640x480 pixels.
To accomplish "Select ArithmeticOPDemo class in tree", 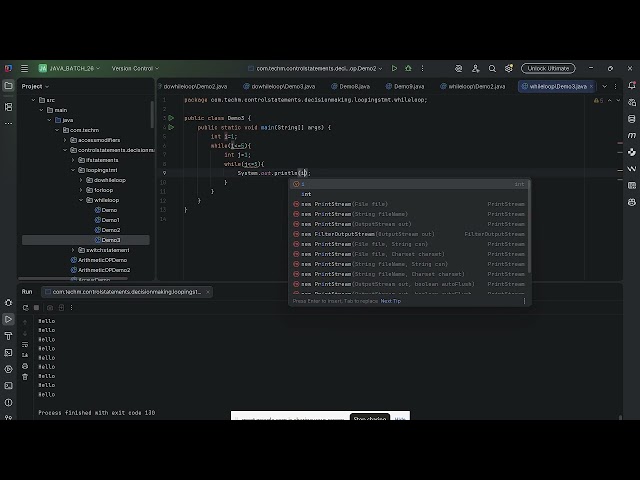I will coord(98,260).
